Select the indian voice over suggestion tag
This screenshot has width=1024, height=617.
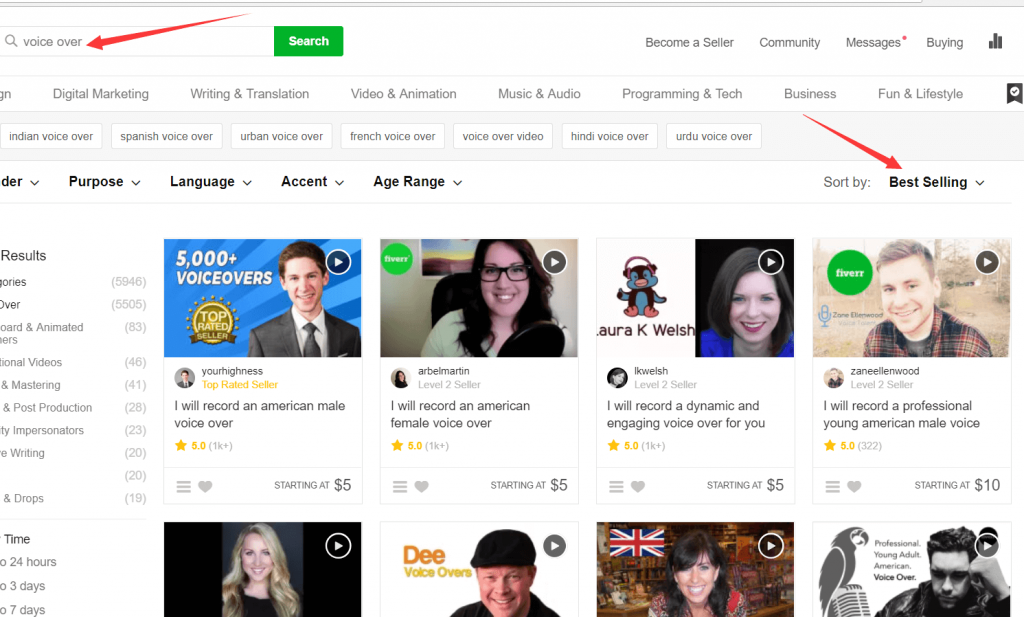pos(51,136)
